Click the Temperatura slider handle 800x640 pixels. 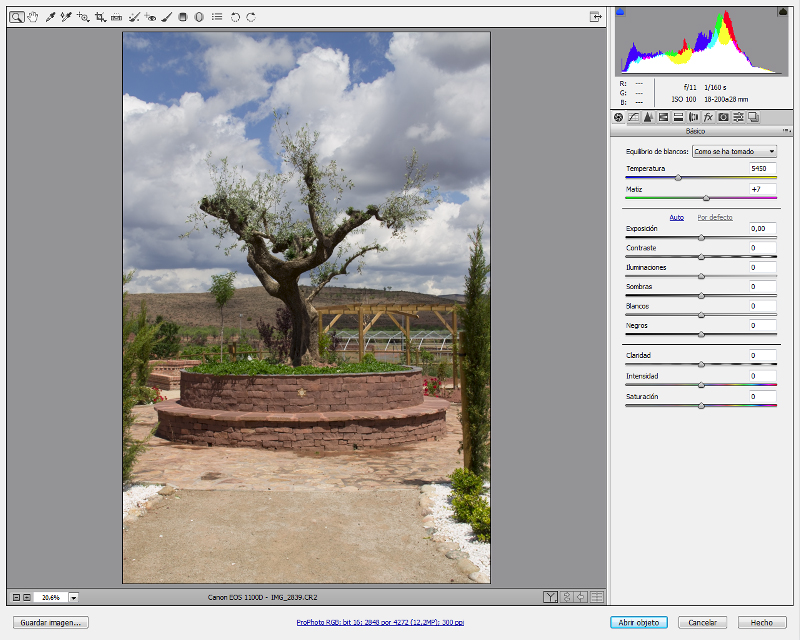click(x=678, y=178)
